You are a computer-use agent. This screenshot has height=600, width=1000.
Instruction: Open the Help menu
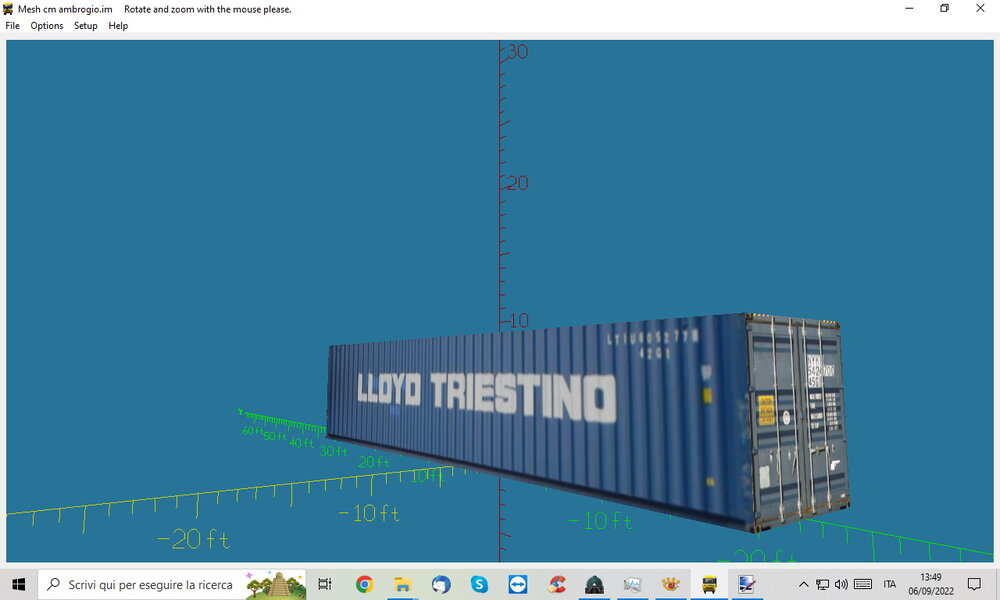pos(118,26)
